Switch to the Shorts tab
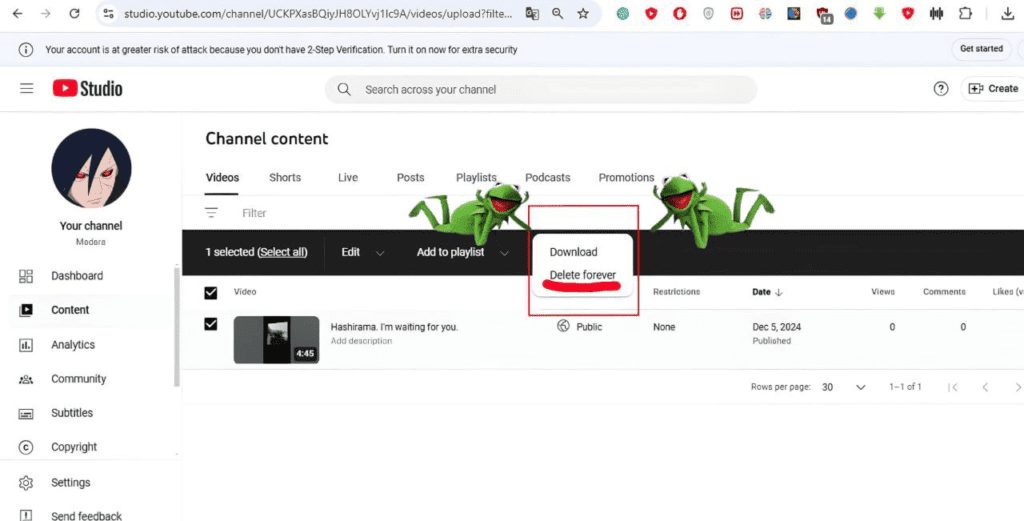The height and width of the screenshot is (521, 1024). 285,178
